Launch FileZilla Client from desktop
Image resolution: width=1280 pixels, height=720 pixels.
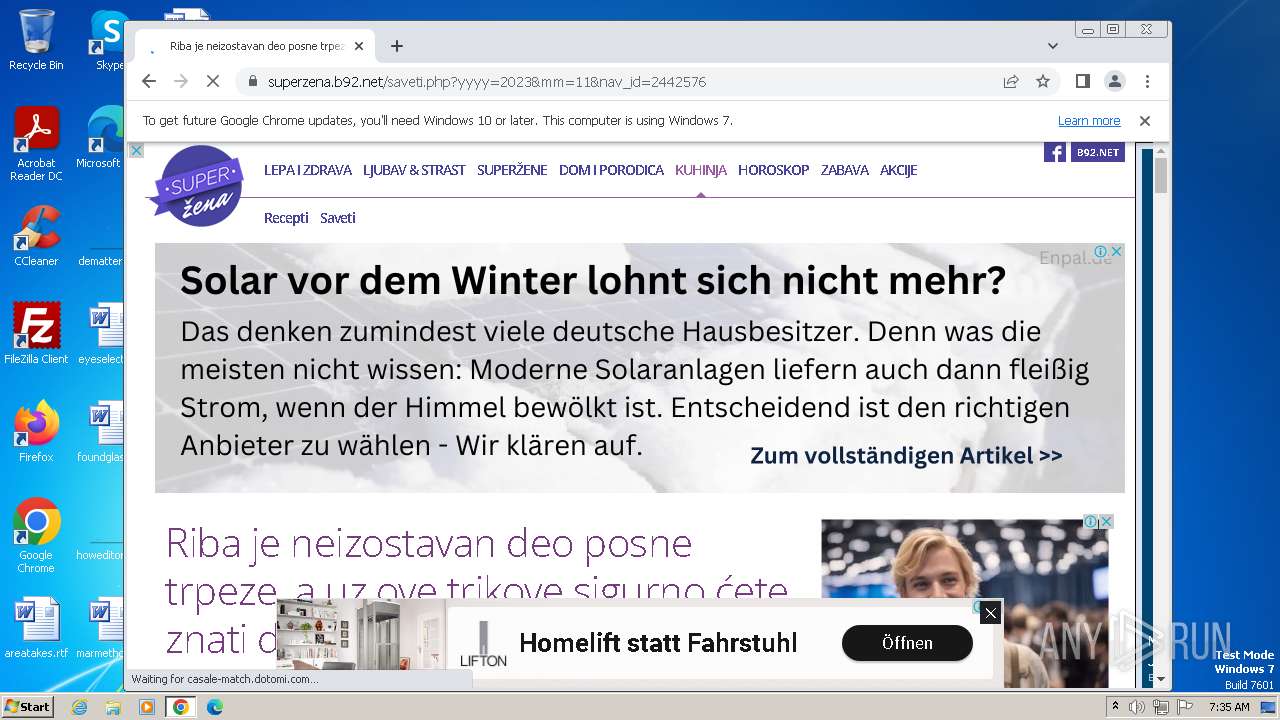[x=36, y=334]
